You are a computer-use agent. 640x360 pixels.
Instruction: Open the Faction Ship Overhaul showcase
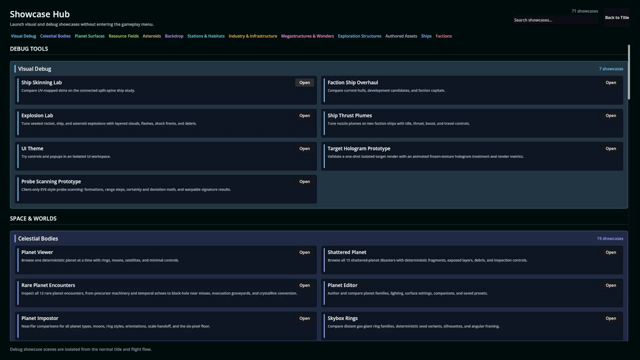click(611, 82)
